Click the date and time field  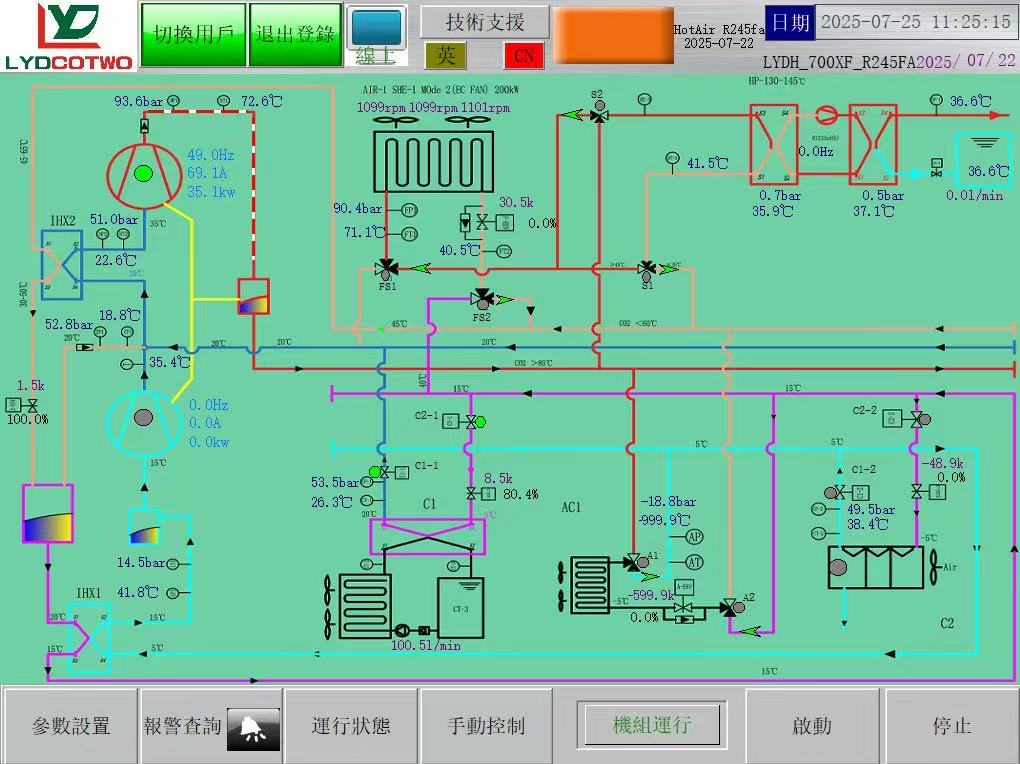pos(915,21)
